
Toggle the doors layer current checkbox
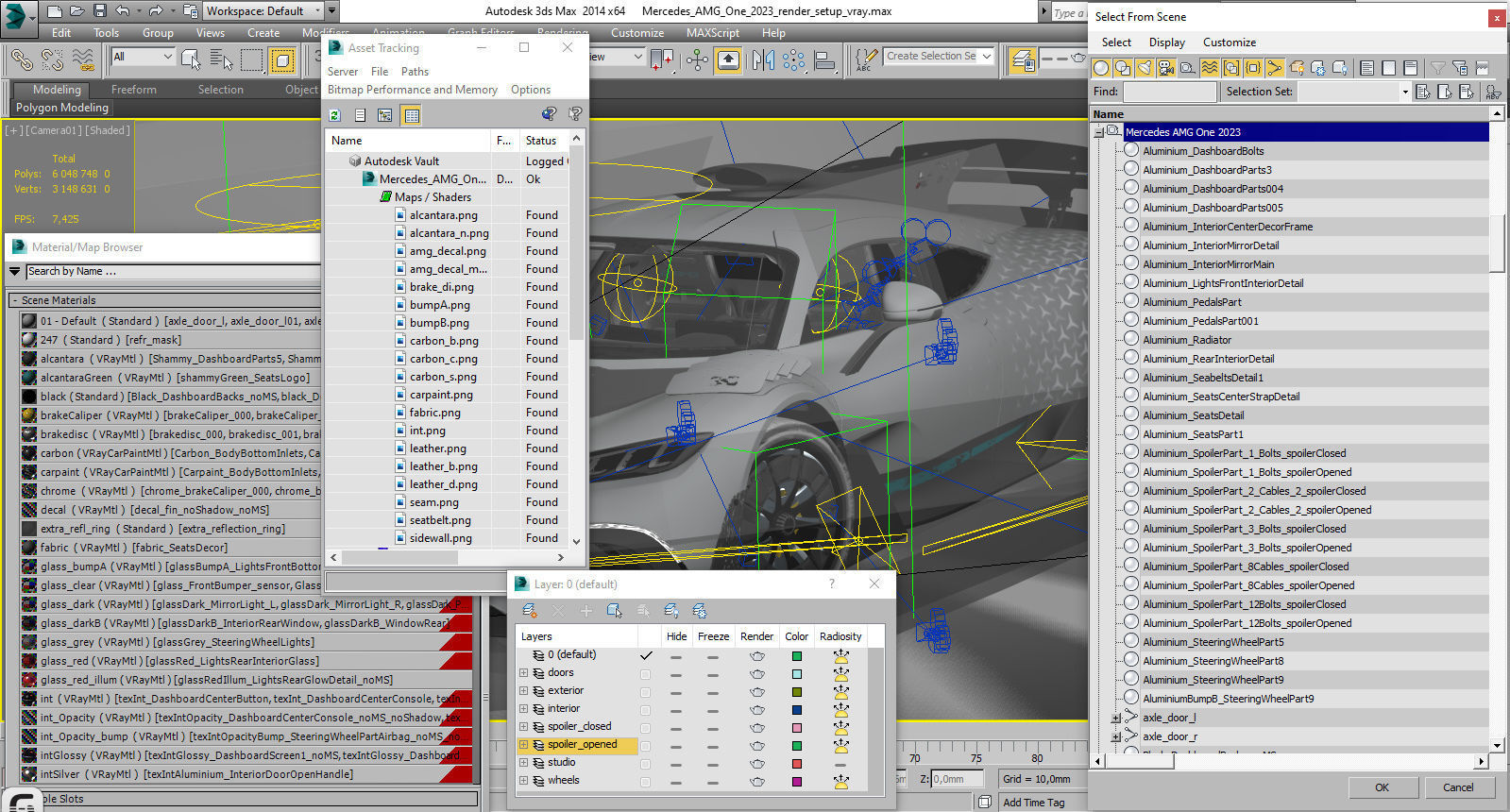pyautogui.click(x=646, y=673)
